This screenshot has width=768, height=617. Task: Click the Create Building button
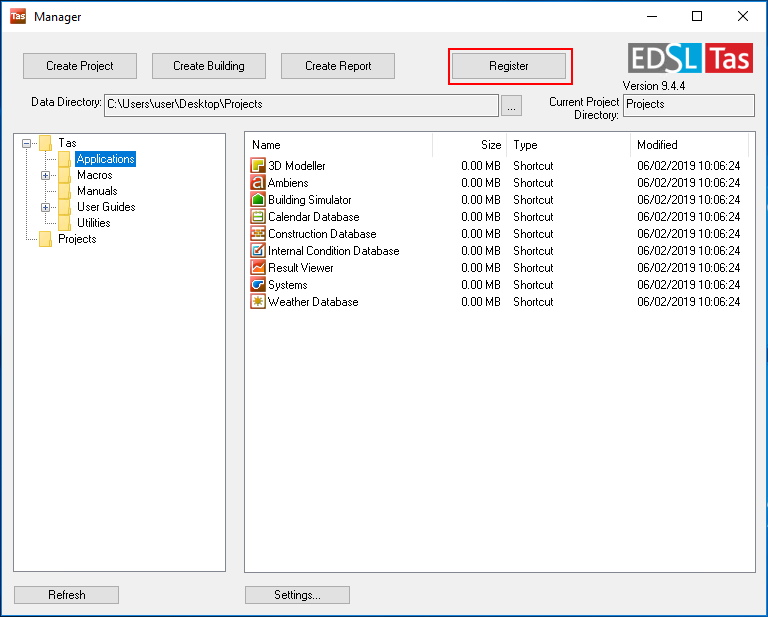pos(209,66)
